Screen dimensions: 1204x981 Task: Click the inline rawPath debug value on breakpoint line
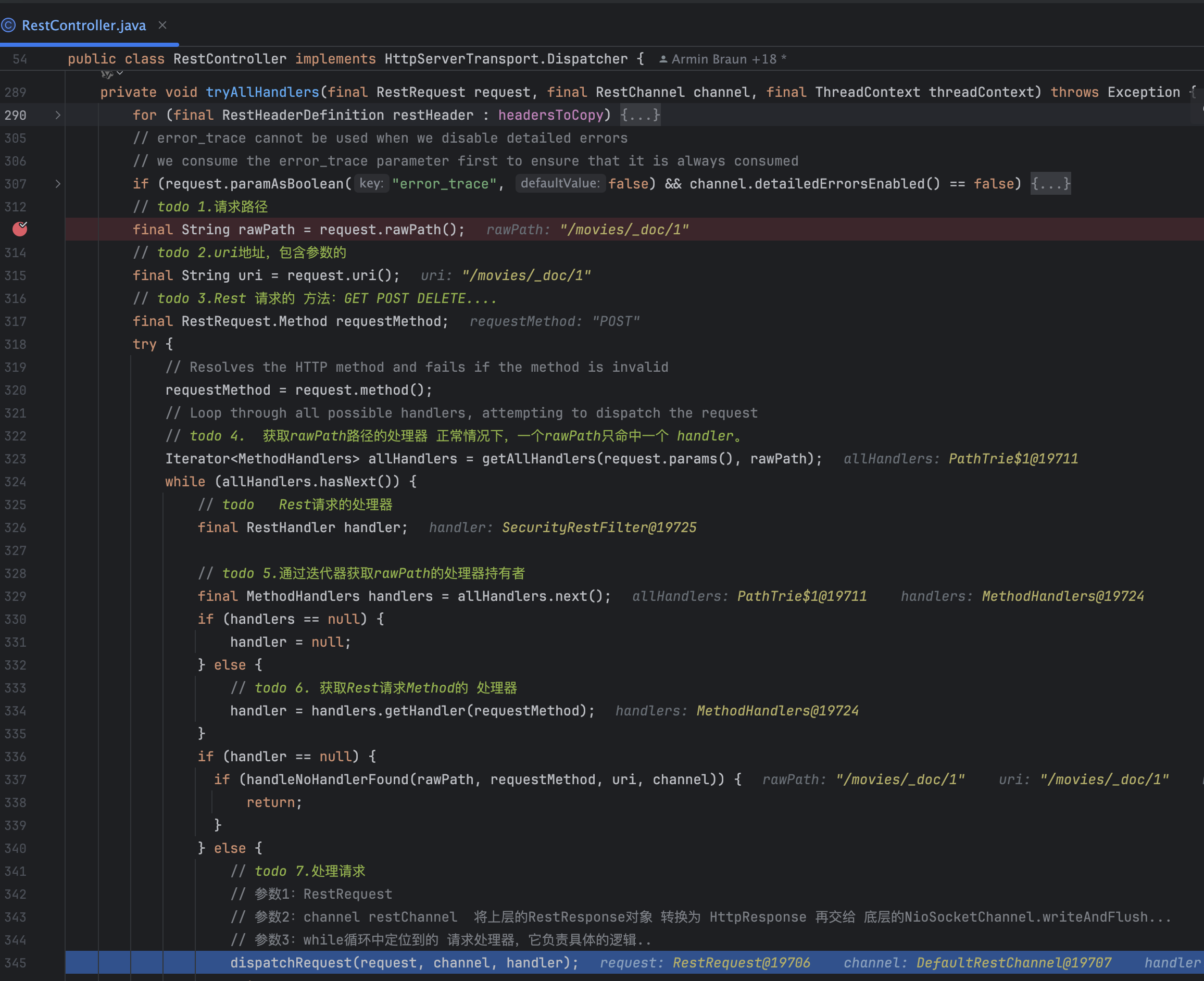click(587, 230)
